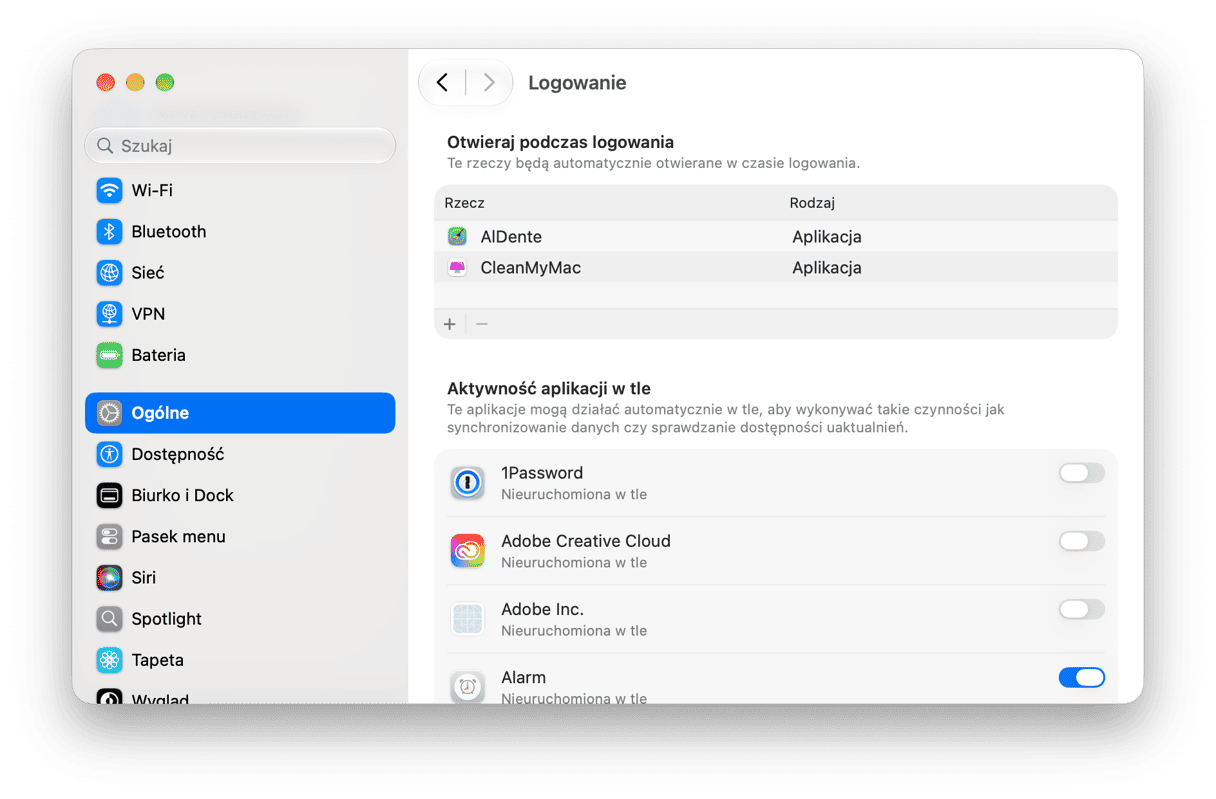Click the VPN label in sidebar
Image resolution: width=1216 pixels, height=799 pixels.
(x=148, y=314)
